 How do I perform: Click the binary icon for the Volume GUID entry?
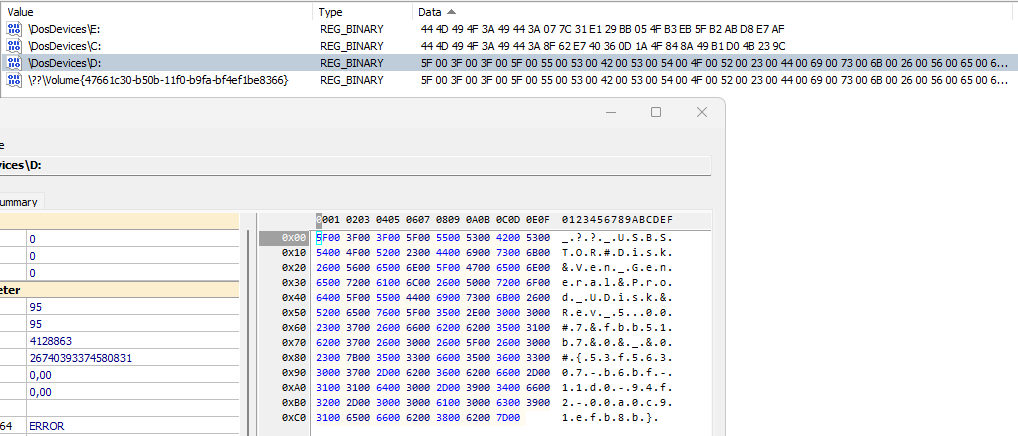13,79
